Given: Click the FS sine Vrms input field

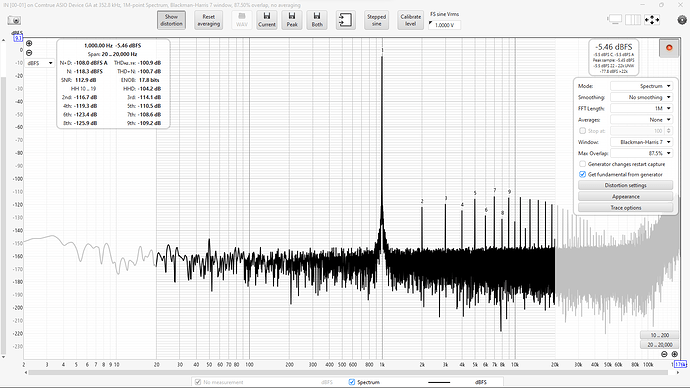Looking at the screenshot, I should (444, 25).
